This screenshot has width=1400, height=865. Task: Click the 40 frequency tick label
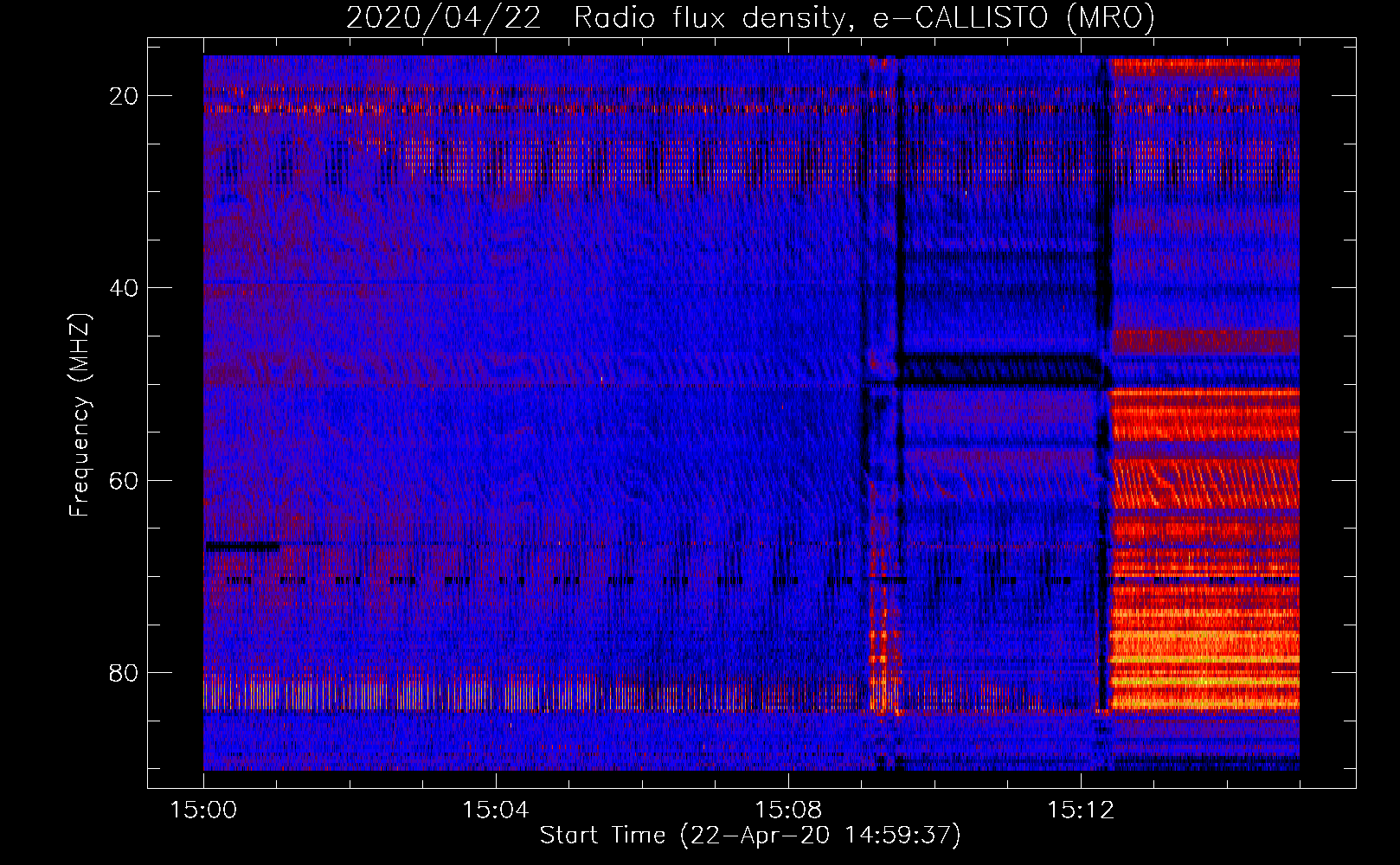pos(124,288)
